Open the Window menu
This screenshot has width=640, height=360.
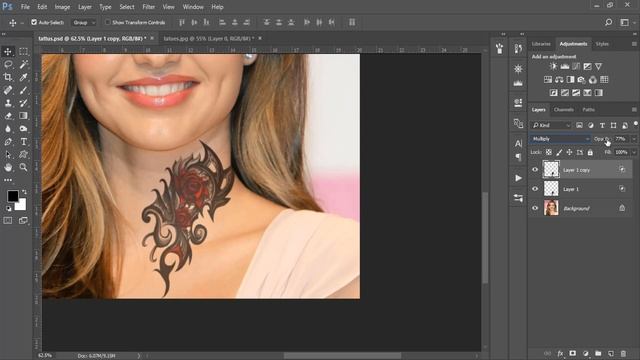point(193,7)
